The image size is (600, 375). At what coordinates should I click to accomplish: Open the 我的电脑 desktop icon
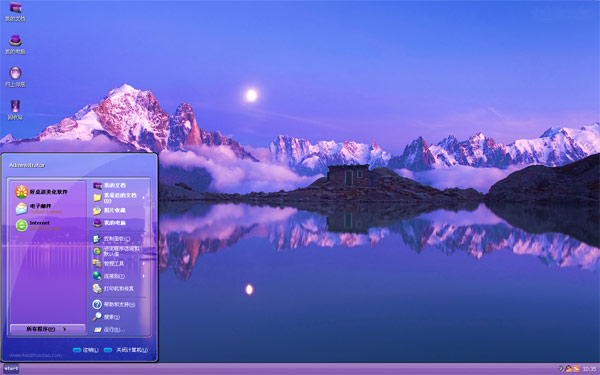(x=15, y=44)
